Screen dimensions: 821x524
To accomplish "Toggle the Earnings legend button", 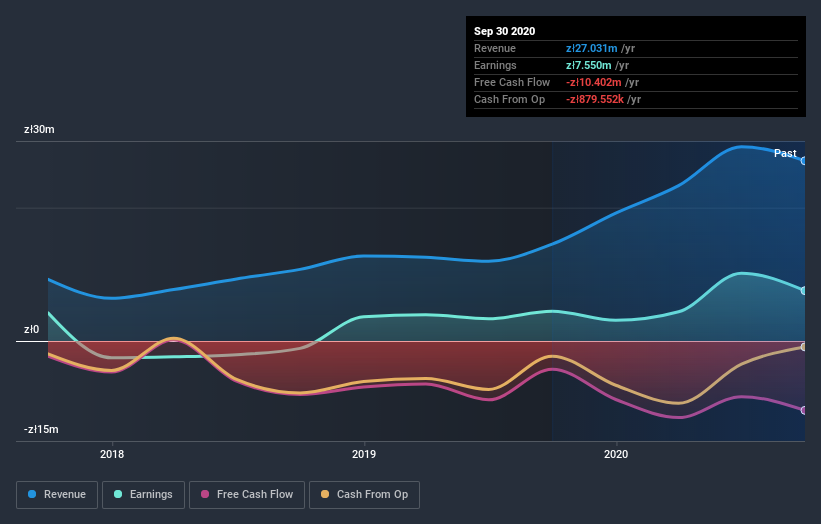I will [143, 495].
